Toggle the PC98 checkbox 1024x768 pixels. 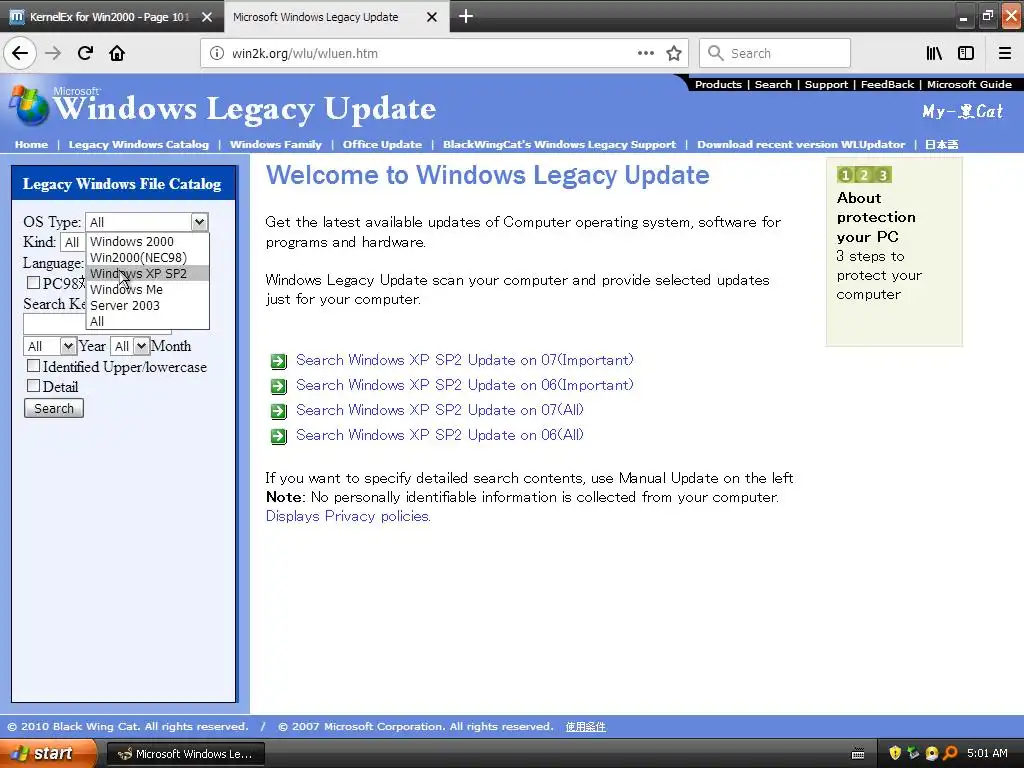coord(33,282)
